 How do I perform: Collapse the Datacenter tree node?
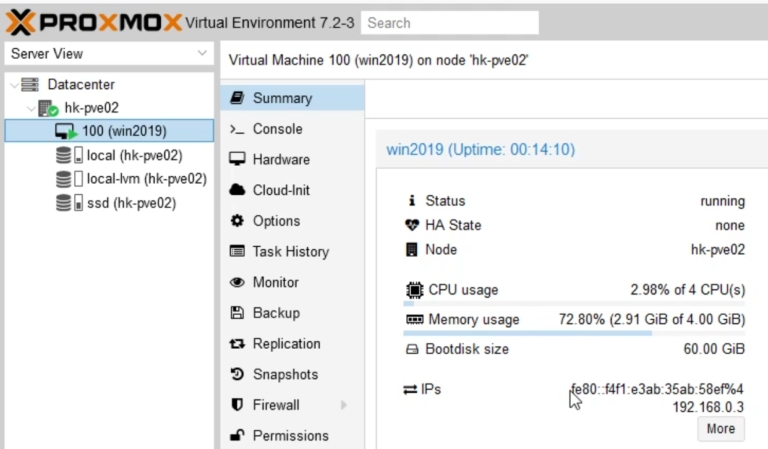(13, 85)
